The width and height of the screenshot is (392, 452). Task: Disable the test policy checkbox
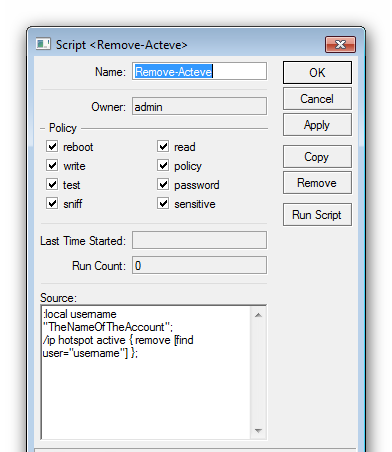coord(52,184)
